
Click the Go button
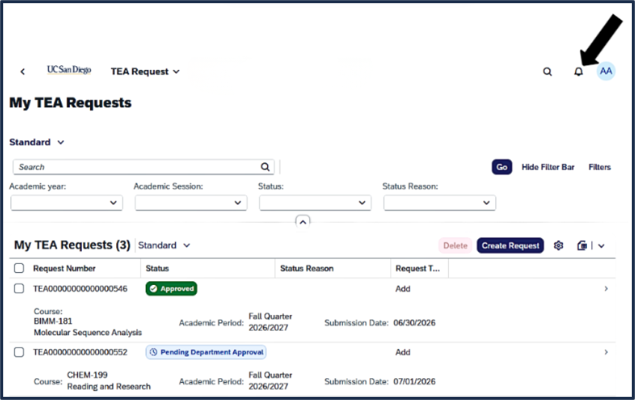click(502, 167)
